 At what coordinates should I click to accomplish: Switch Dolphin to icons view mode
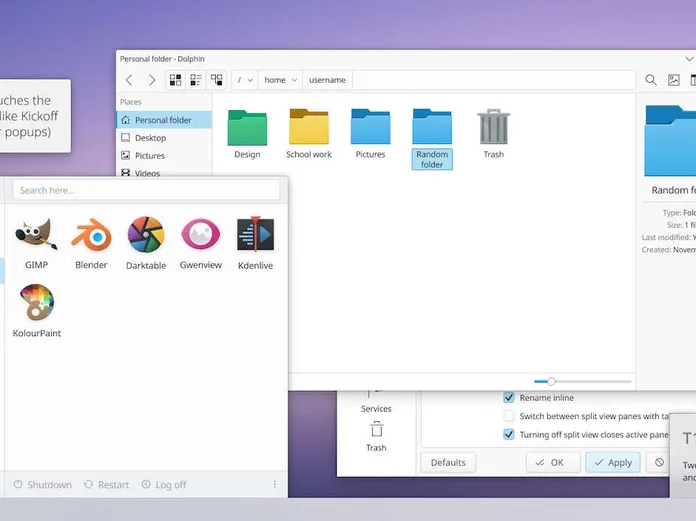(176, 80)
